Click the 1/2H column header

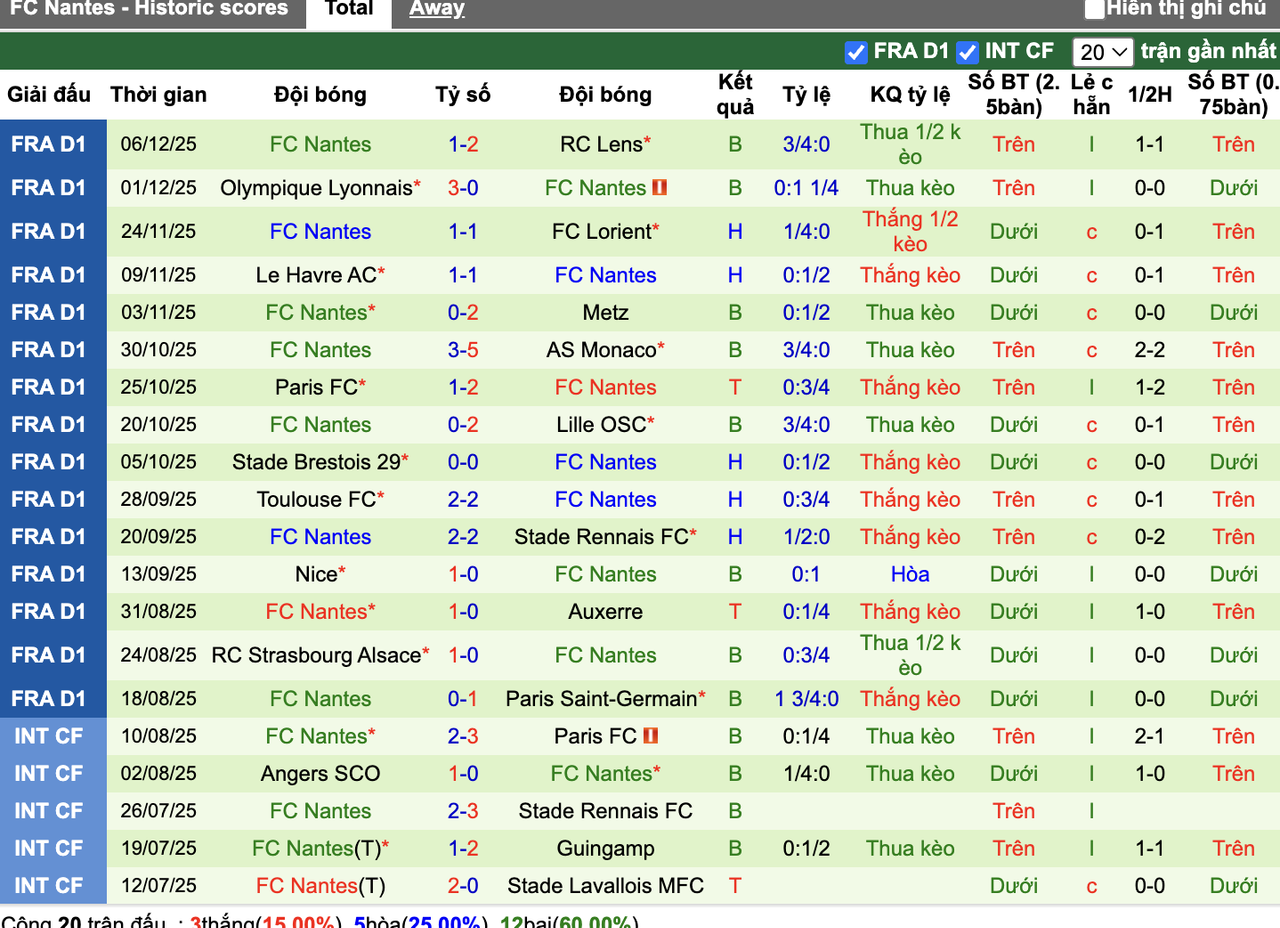pos(1150,95)
